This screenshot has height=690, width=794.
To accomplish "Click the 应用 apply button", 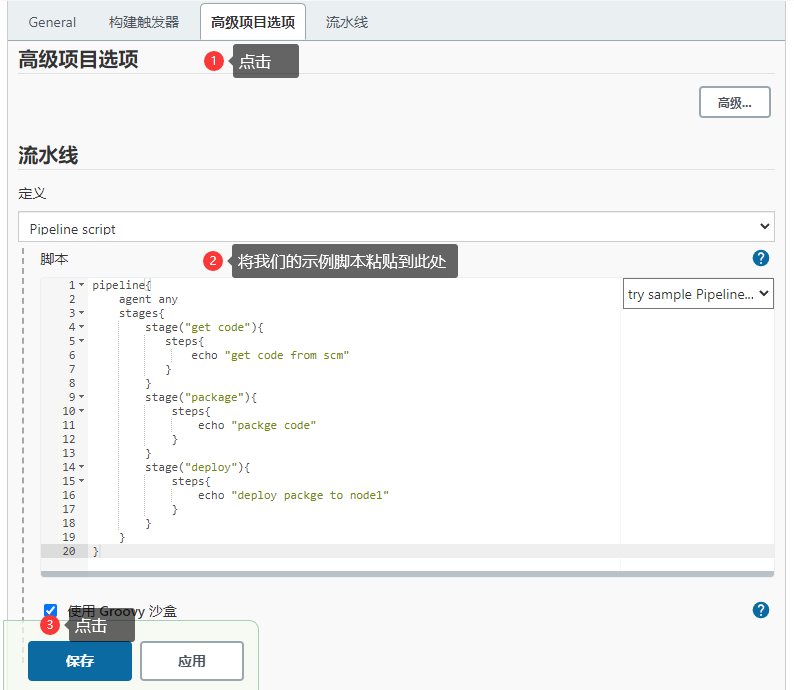I will 192,661.
